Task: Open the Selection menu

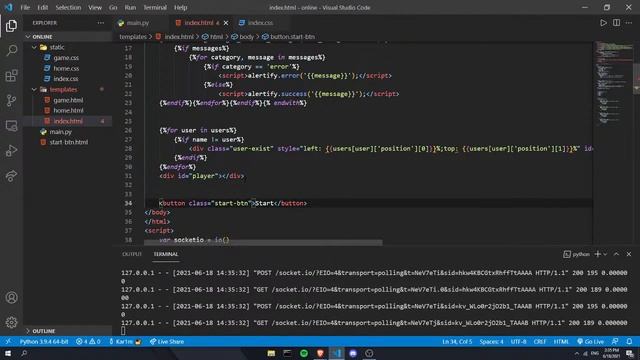Action: click(x=68, y=7)
